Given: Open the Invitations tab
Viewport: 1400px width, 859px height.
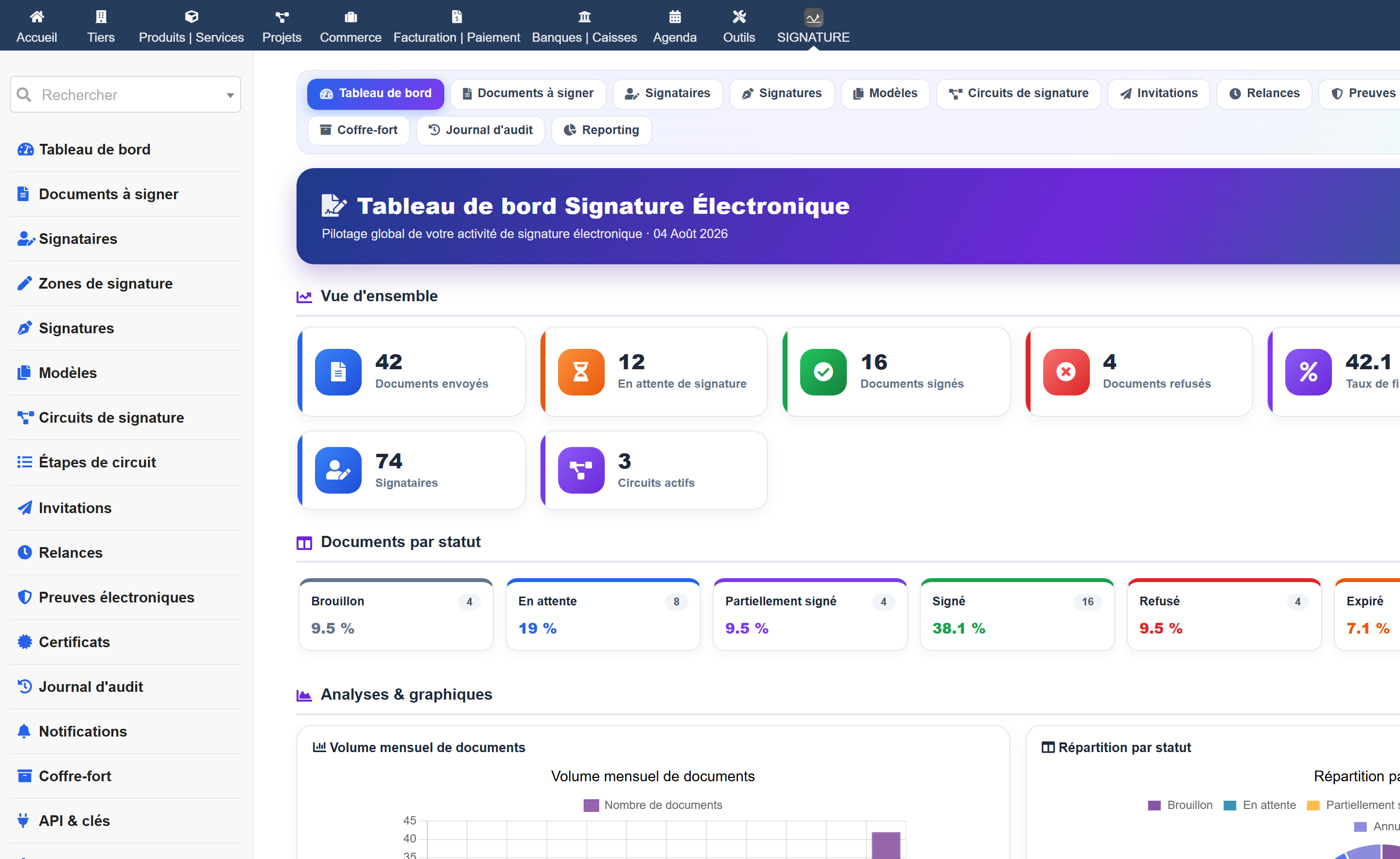Looking at the screenshot, I should coord(1159,93).
